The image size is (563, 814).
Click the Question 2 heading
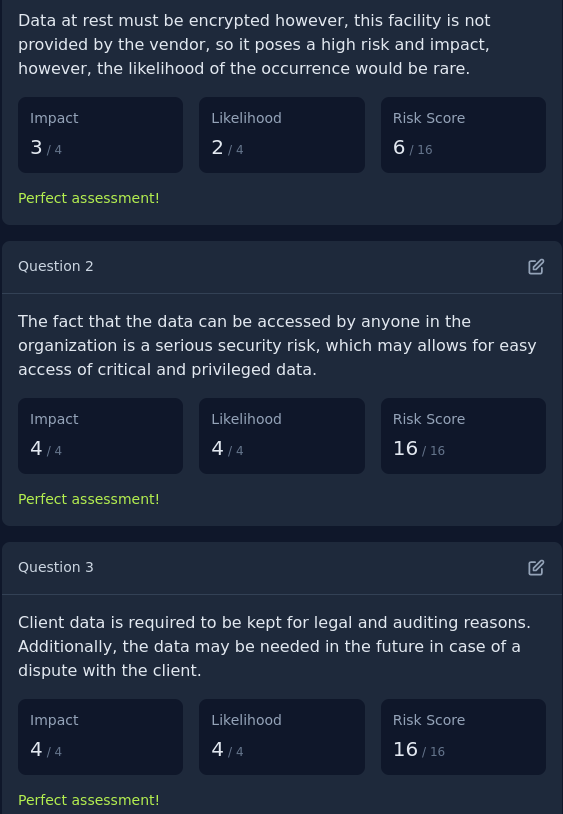click(x=56, y=266)
